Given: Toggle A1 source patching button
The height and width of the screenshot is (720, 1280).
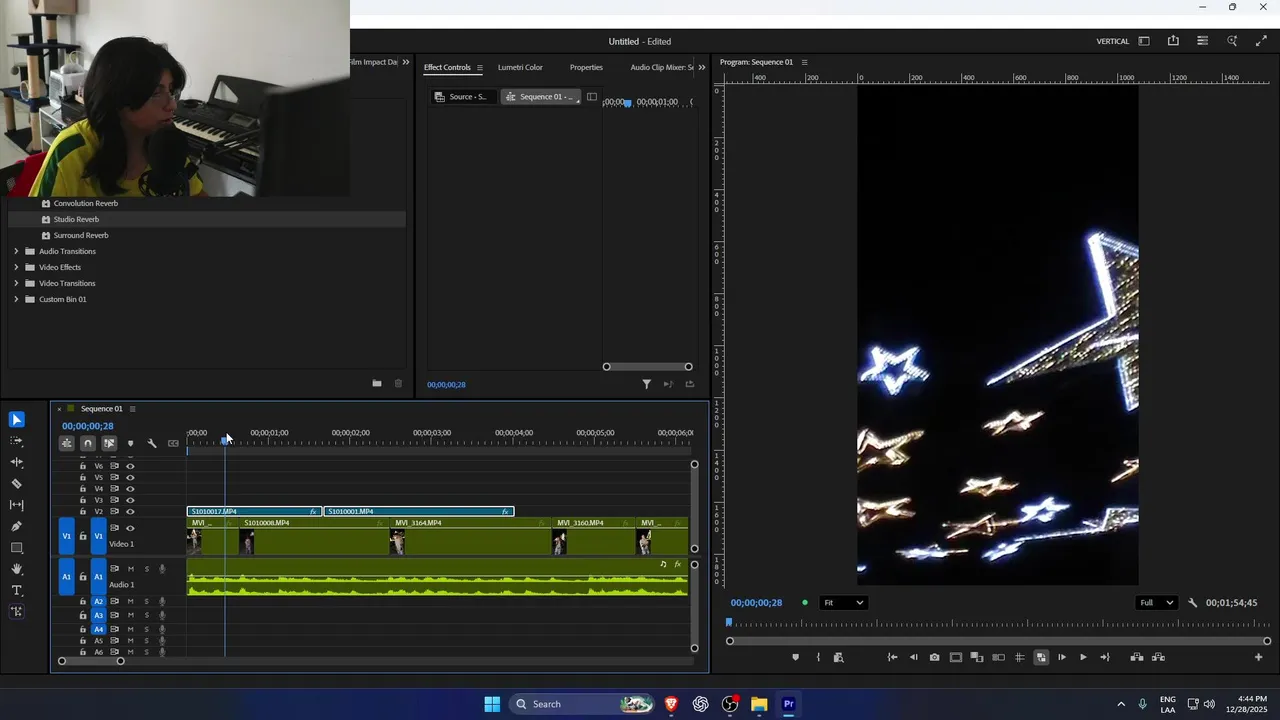Looking at the screenshot, I should tap(67, 577).
